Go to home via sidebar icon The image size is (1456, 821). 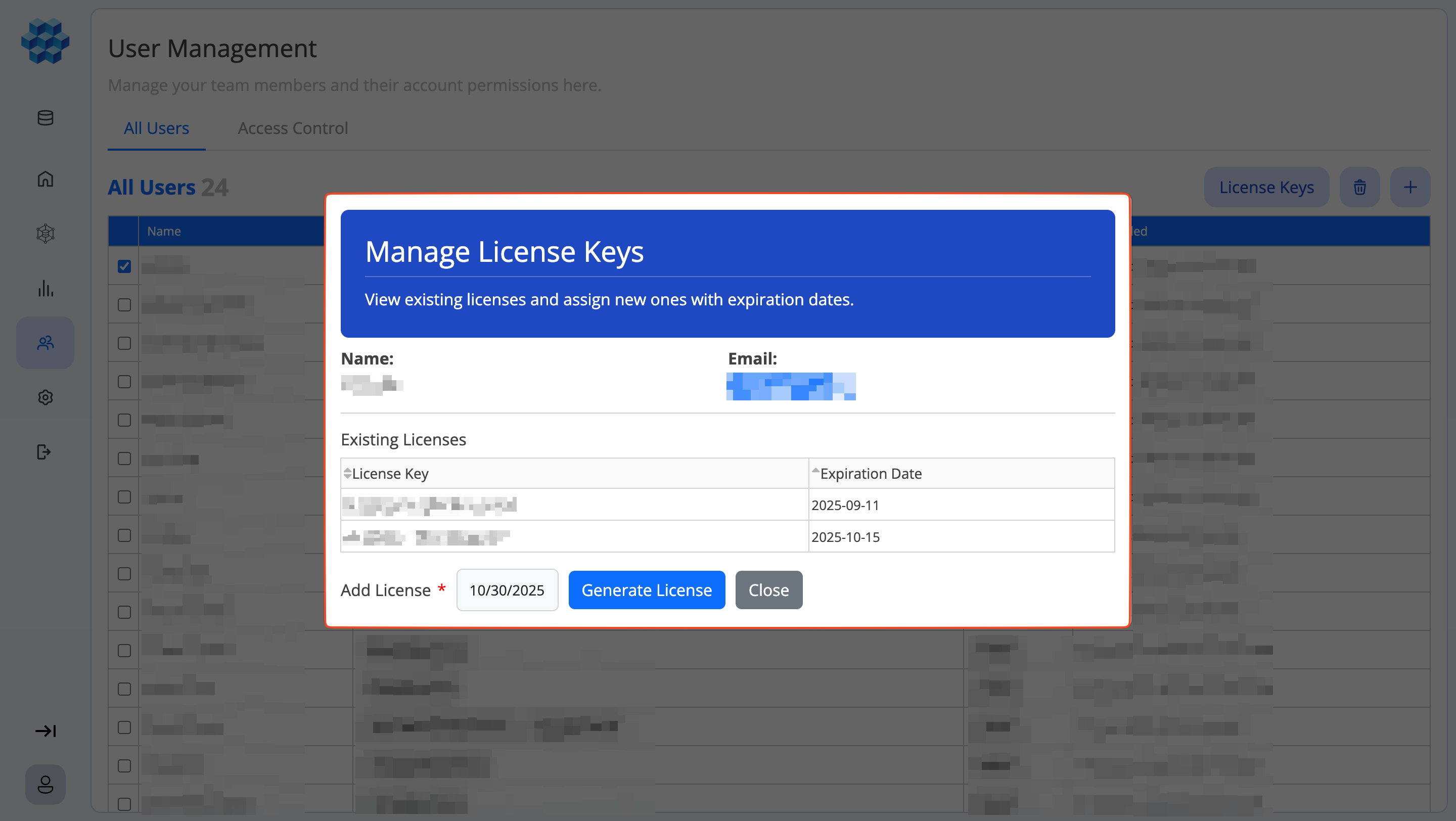pyautogui.click(x=45, y=178)
